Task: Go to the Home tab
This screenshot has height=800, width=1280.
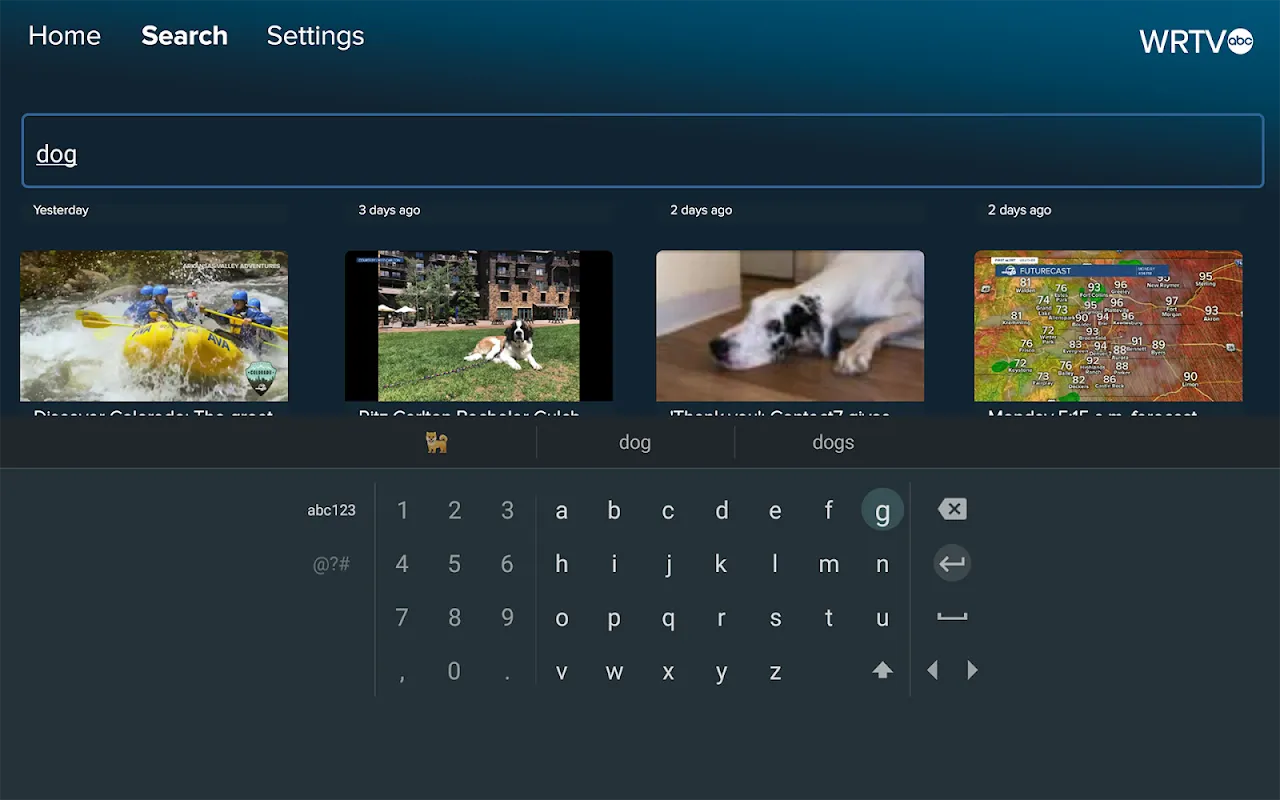Action: tap(64, 36)
